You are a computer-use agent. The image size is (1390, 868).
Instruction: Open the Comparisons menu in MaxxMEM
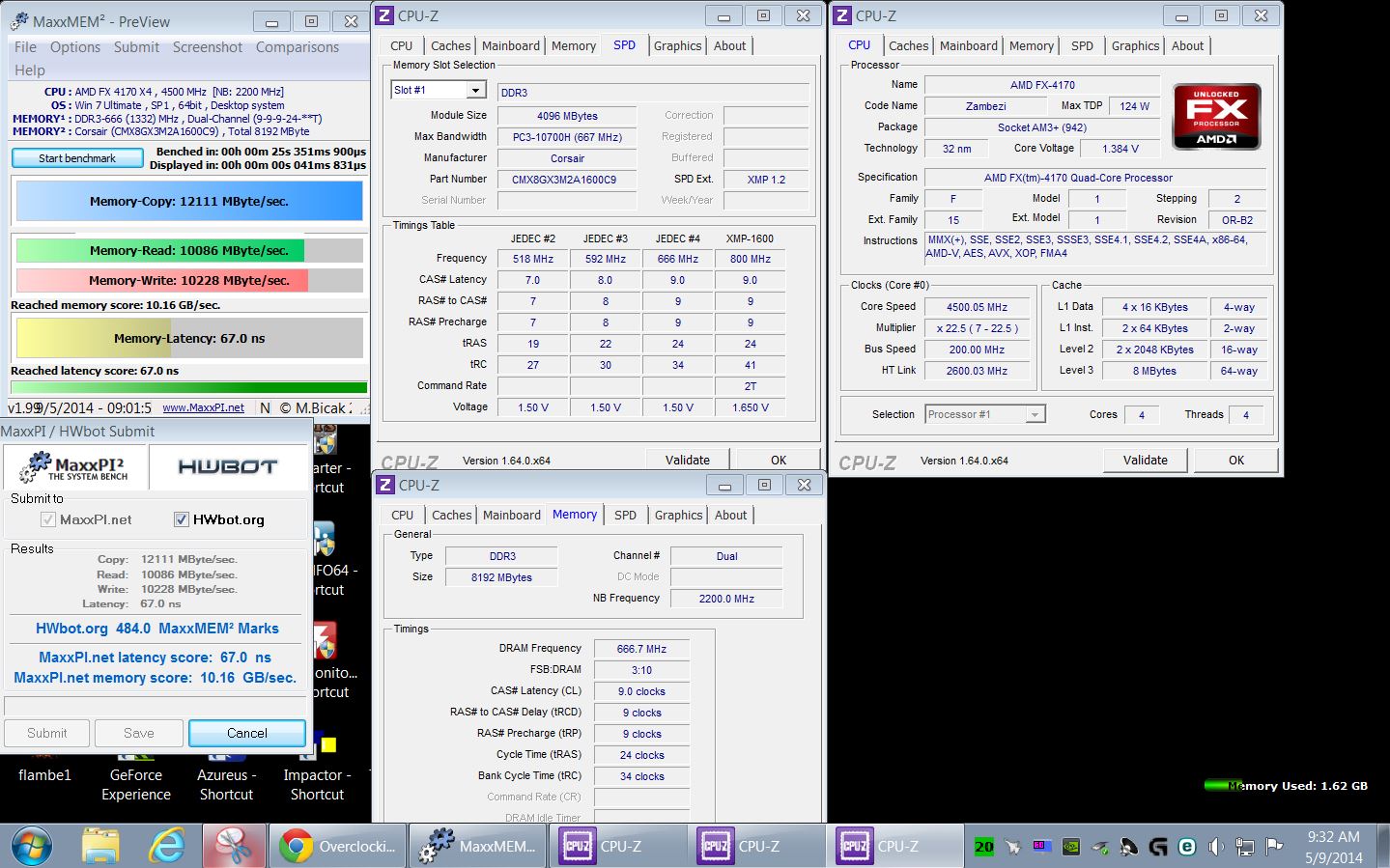298,47
